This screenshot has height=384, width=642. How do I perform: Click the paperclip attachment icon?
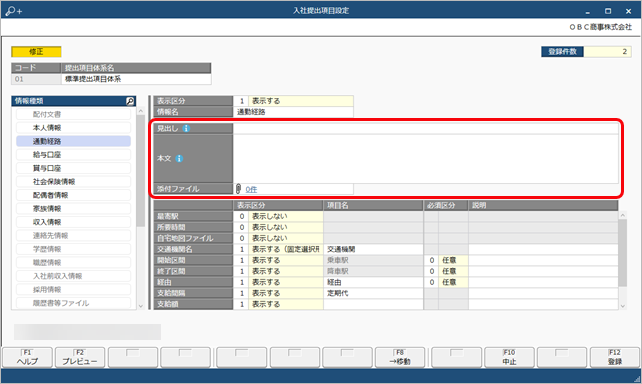(x=238, y=189)
